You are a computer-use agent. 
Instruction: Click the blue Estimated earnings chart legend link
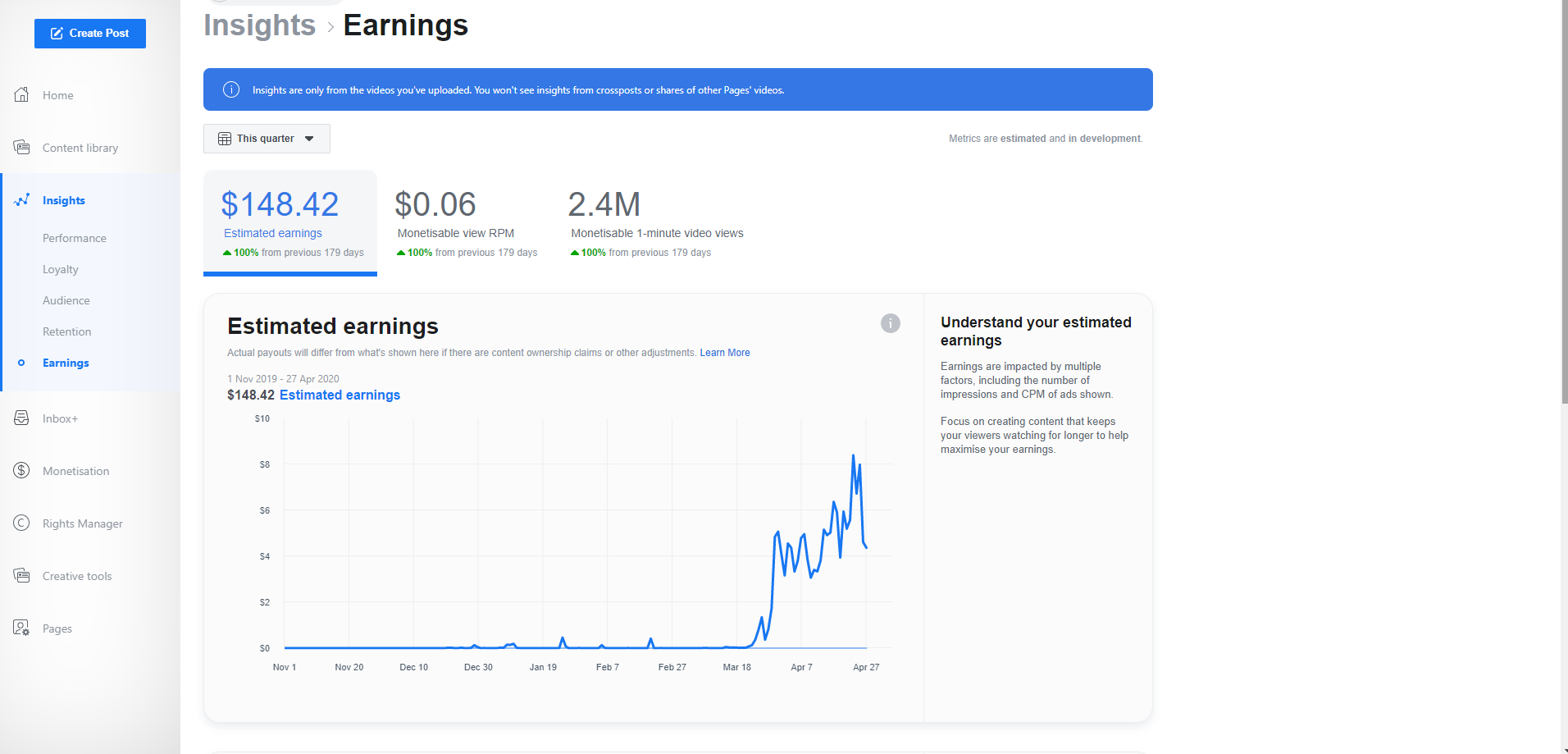340,395
